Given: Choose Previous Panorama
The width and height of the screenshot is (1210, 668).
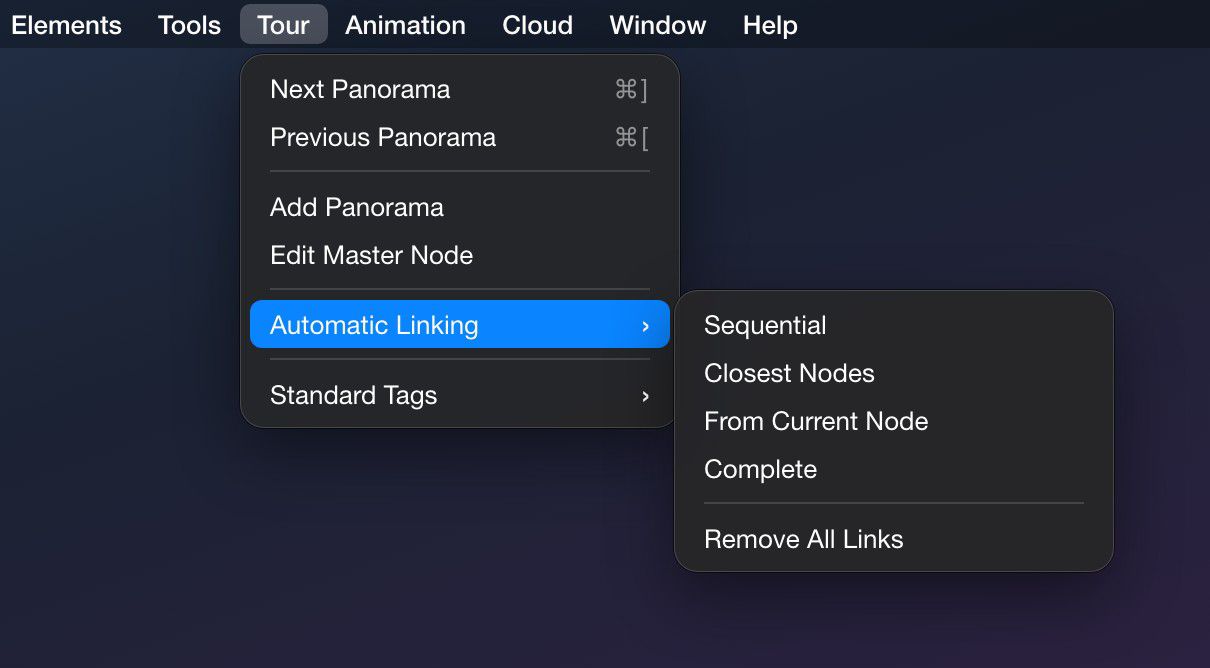Looking at the screenshot, I should pyautogui.click(x=460, y=138).
